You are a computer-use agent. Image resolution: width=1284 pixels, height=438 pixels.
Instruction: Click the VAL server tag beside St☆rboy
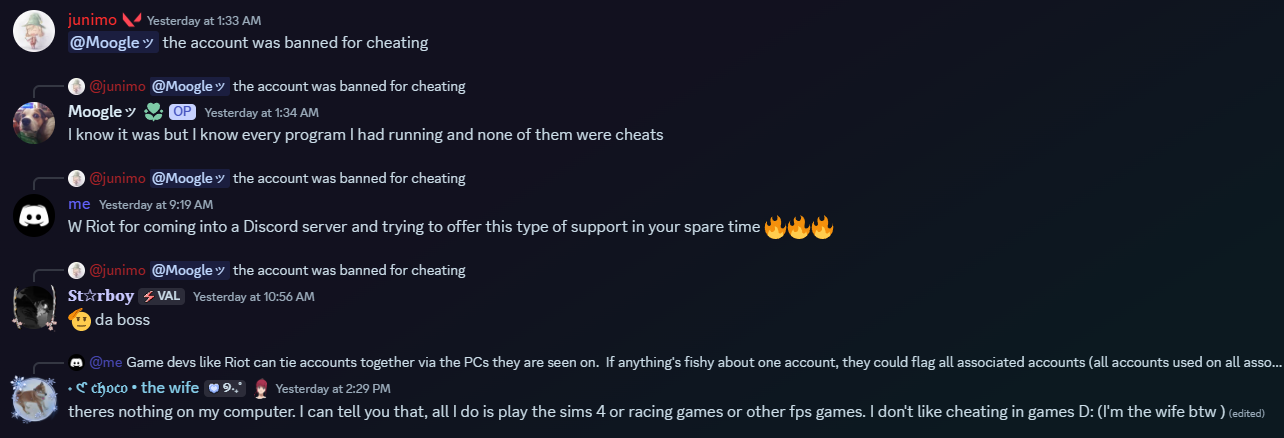[161, 296]
